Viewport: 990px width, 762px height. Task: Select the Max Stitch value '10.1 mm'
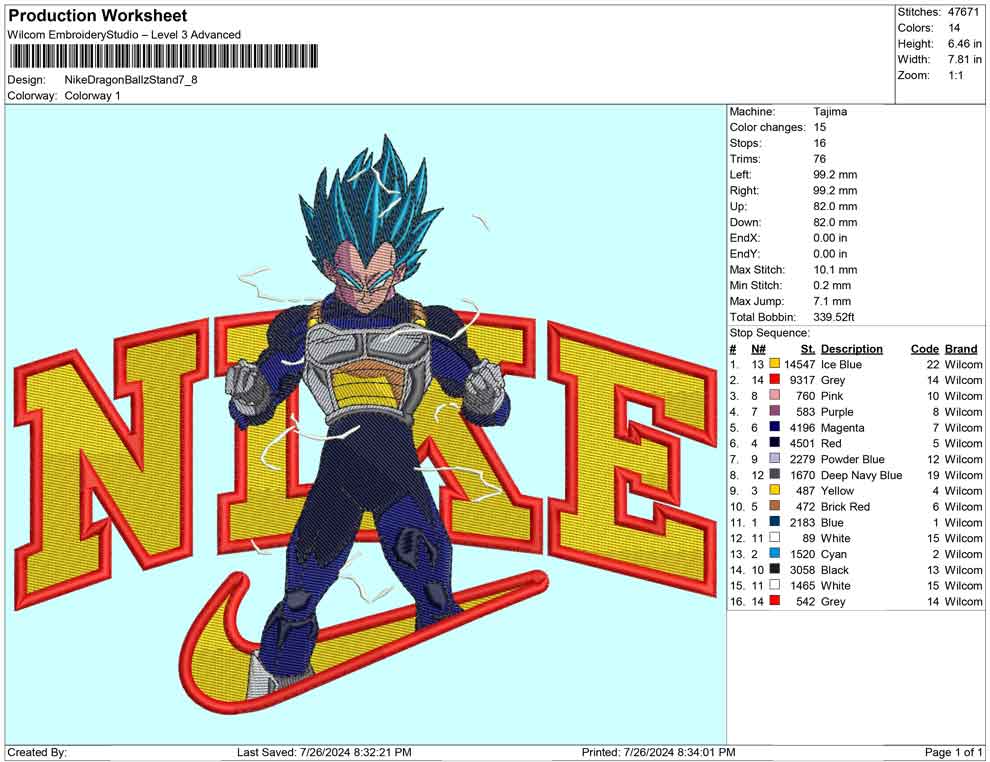coord(835,270)
